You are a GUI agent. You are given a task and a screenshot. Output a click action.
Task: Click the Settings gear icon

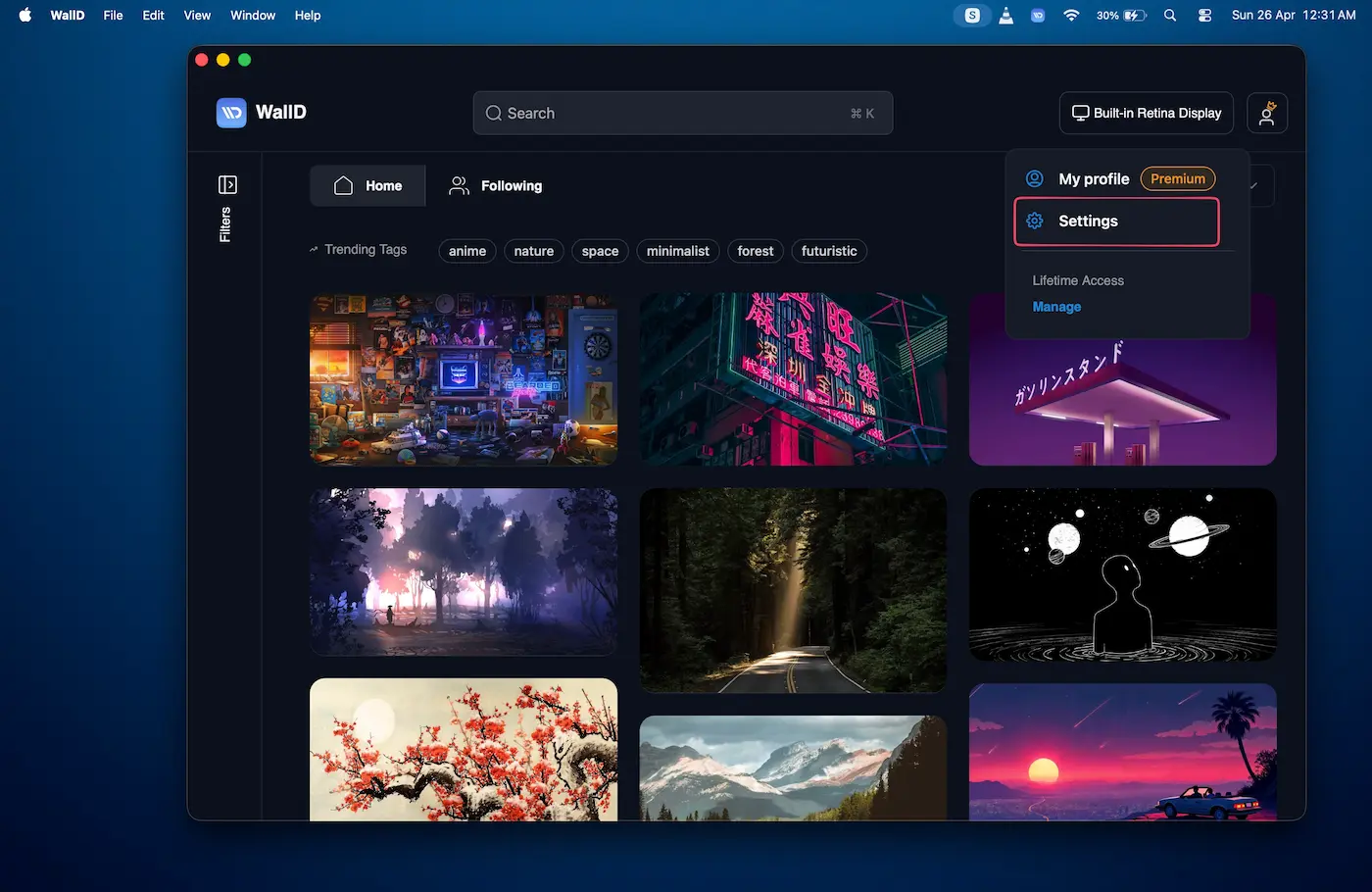click(x=1035, y=222)
